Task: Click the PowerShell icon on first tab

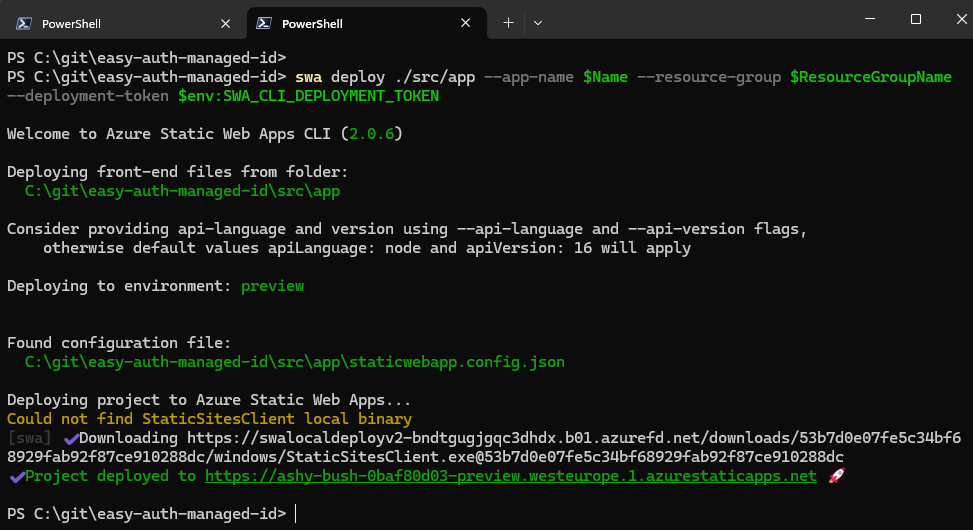Action: tap(24, 24)
